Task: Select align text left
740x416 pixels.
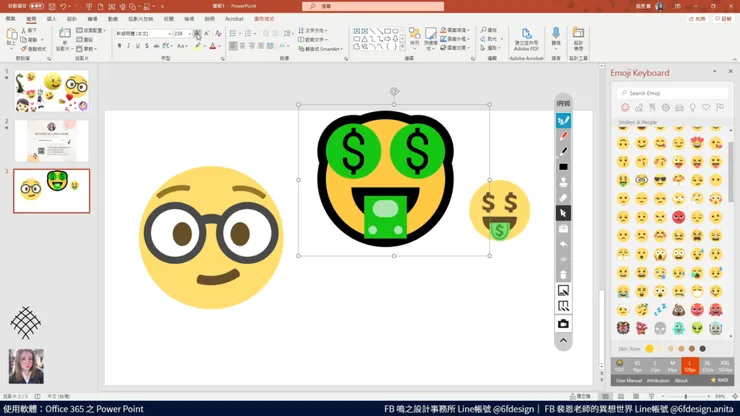Action: pos(233,46)
